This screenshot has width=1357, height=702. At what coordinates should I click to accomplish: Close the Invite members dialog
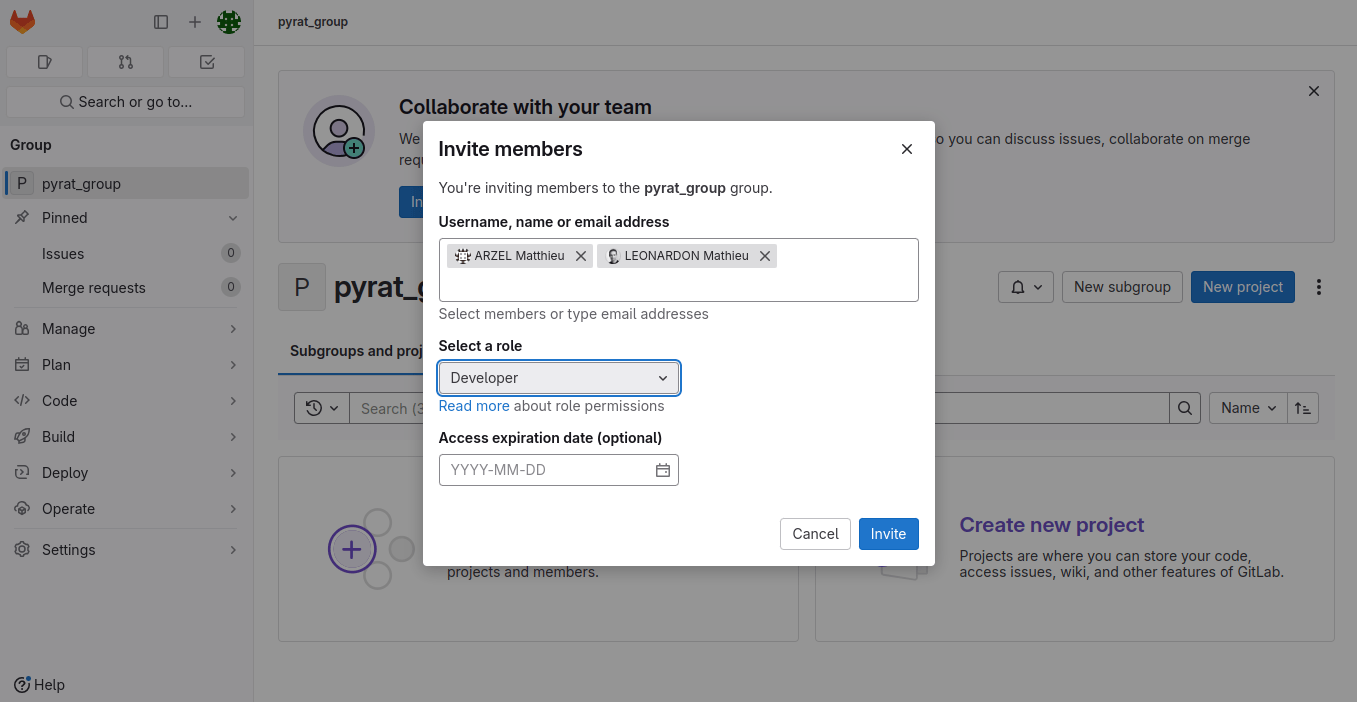coord(907,149)
